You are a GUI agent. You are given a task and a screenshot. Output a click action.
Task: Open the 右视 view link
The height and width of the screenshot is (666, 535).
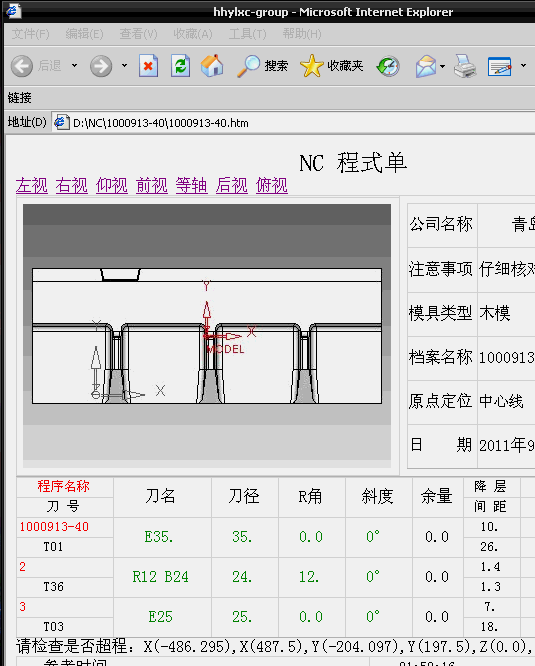72,186
